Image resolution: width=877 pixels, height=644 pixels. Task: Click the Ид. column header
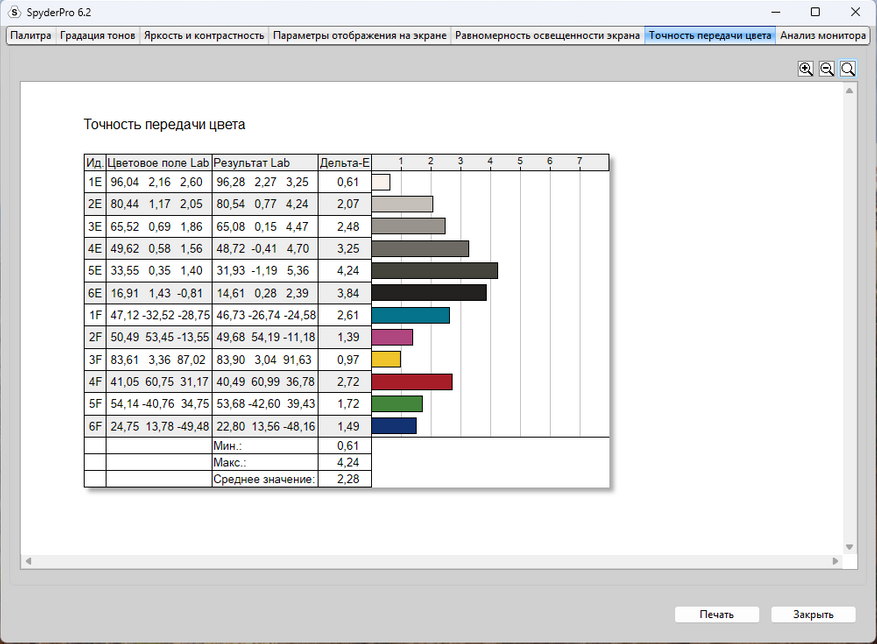click(x=95, y=163)
